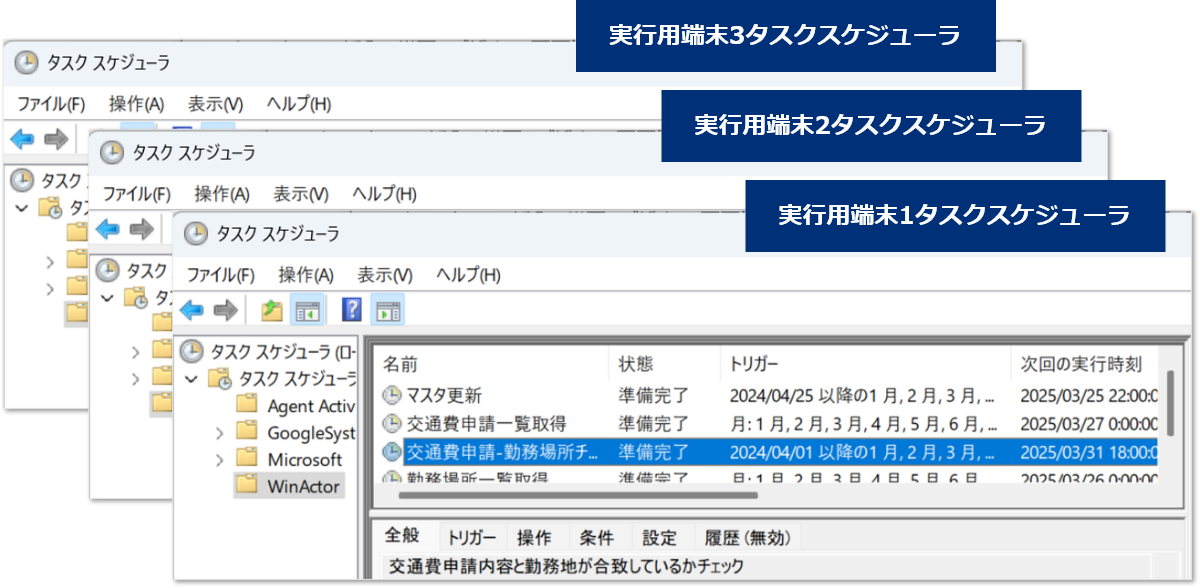This screenshot has width=1200, height=588.
Task: Click the clock icon in front window title bar
Action: pyautogui.click(x=196, y=234)
